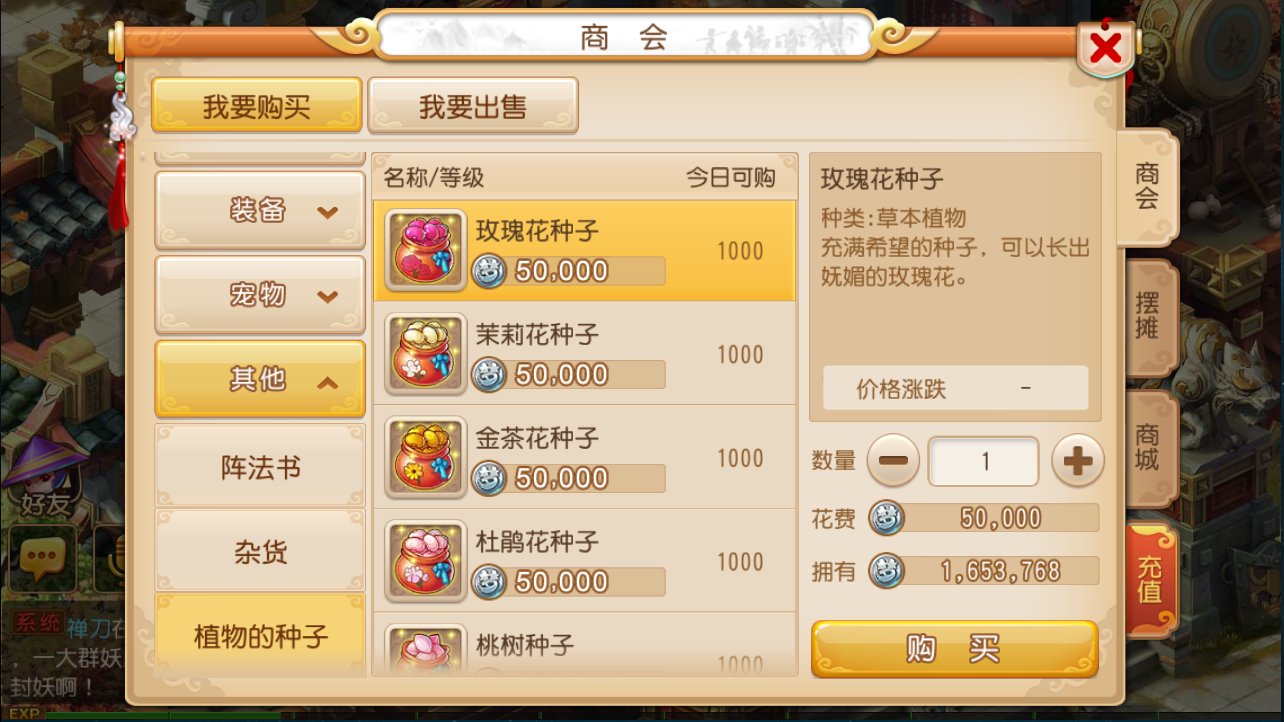This screenshot has height=722, width=1284.
Task: Select the 阵法书 subcategory
Action: point(260,467)
